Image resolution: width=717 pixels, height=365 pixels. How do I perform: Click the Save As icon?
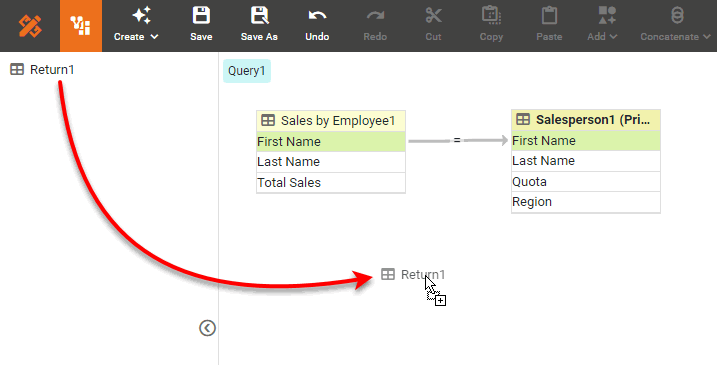[259, 16]
